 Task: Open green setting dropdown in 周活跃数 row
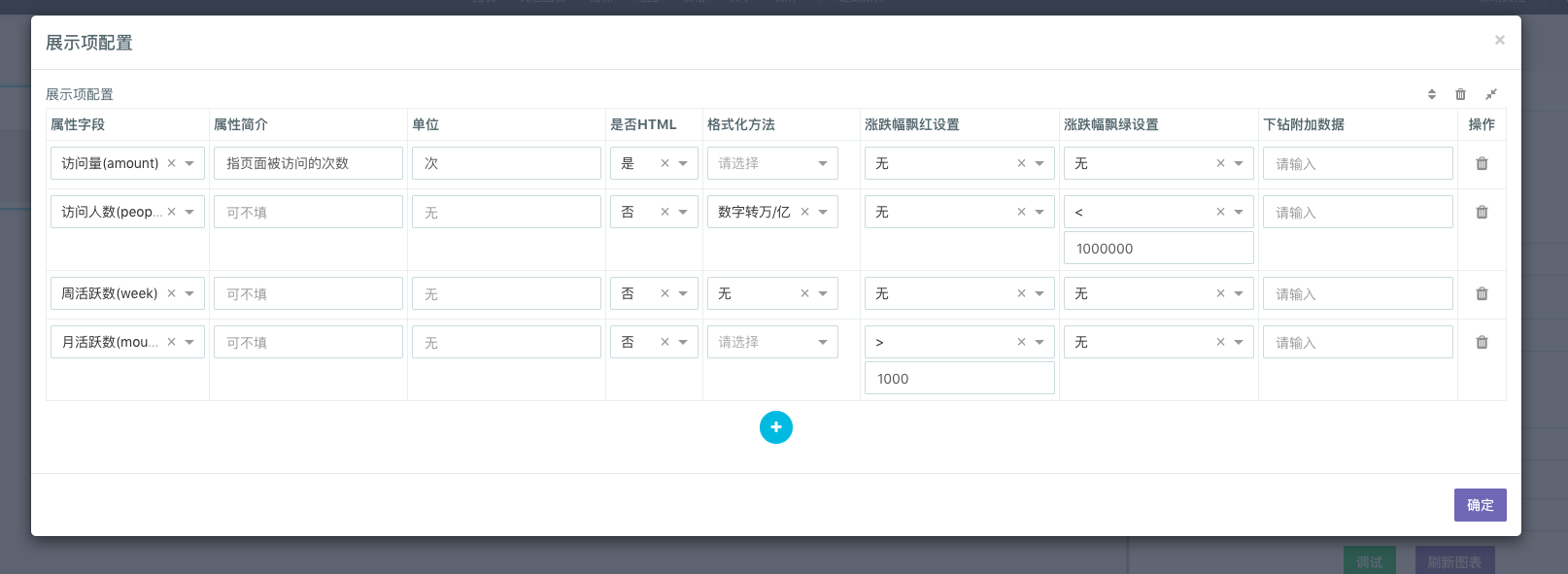[x=1239, y=293]
